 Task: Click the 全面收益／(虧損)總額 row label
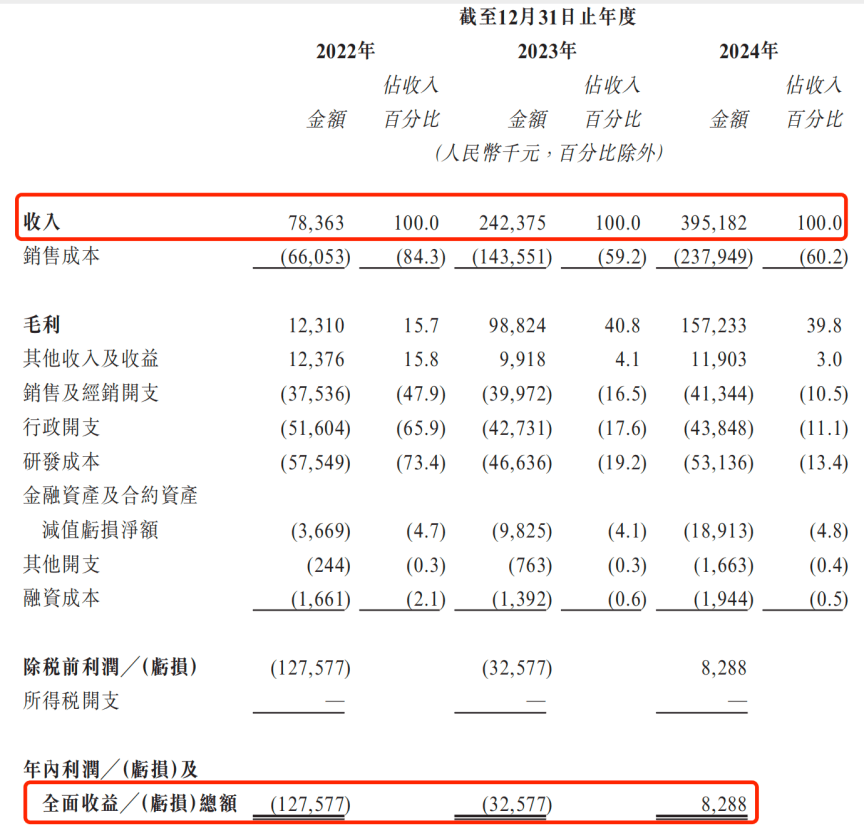[x=139, y=802]
